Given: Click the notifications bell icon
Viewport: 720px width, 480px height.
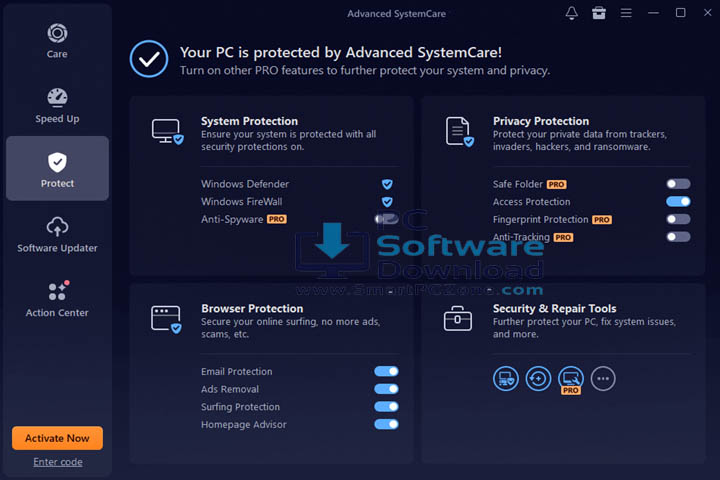Looking at the screenshot, I should (572, 13).
